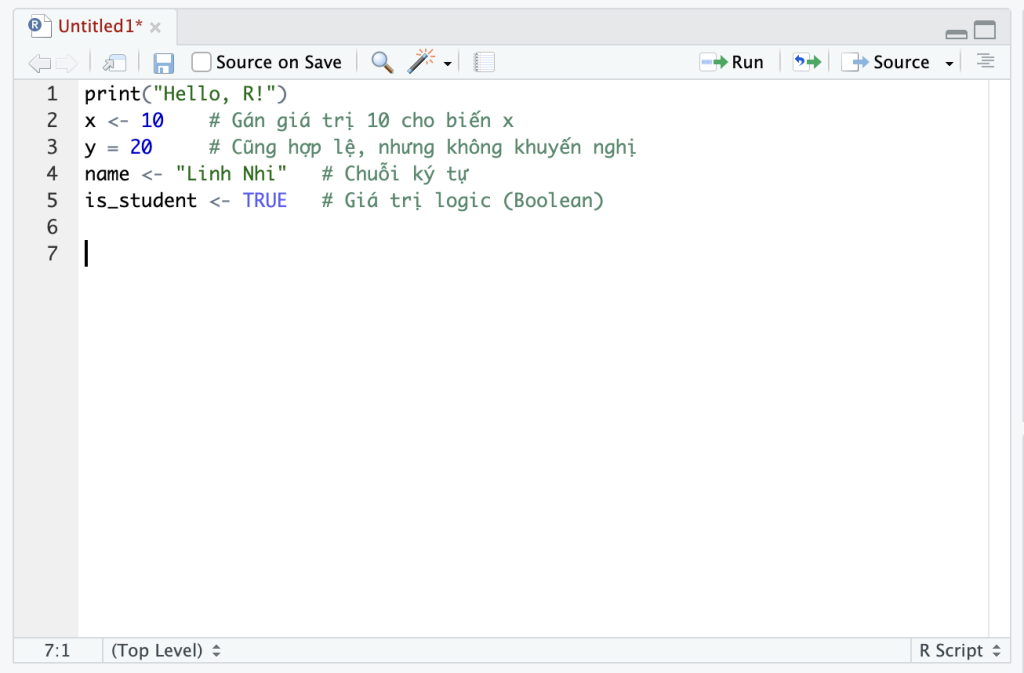1024x673 pixels.
Task: Click line number 4 in the gutter
Action: [52, 174]
